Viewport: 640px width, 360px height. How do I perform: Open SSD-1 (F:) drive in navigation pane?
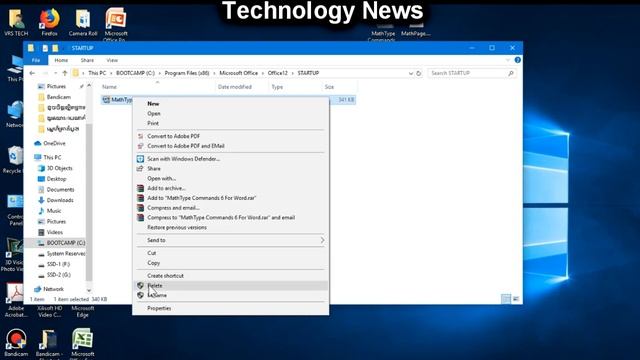tap(58, 264)
